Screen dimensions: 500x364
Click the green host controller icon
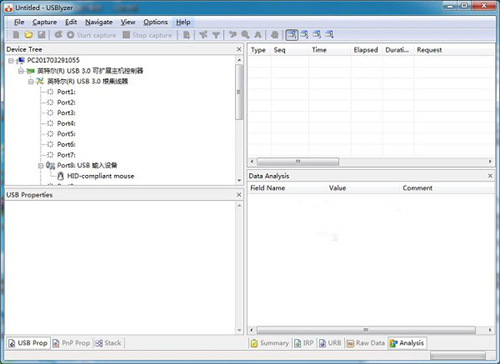point(30,71)
